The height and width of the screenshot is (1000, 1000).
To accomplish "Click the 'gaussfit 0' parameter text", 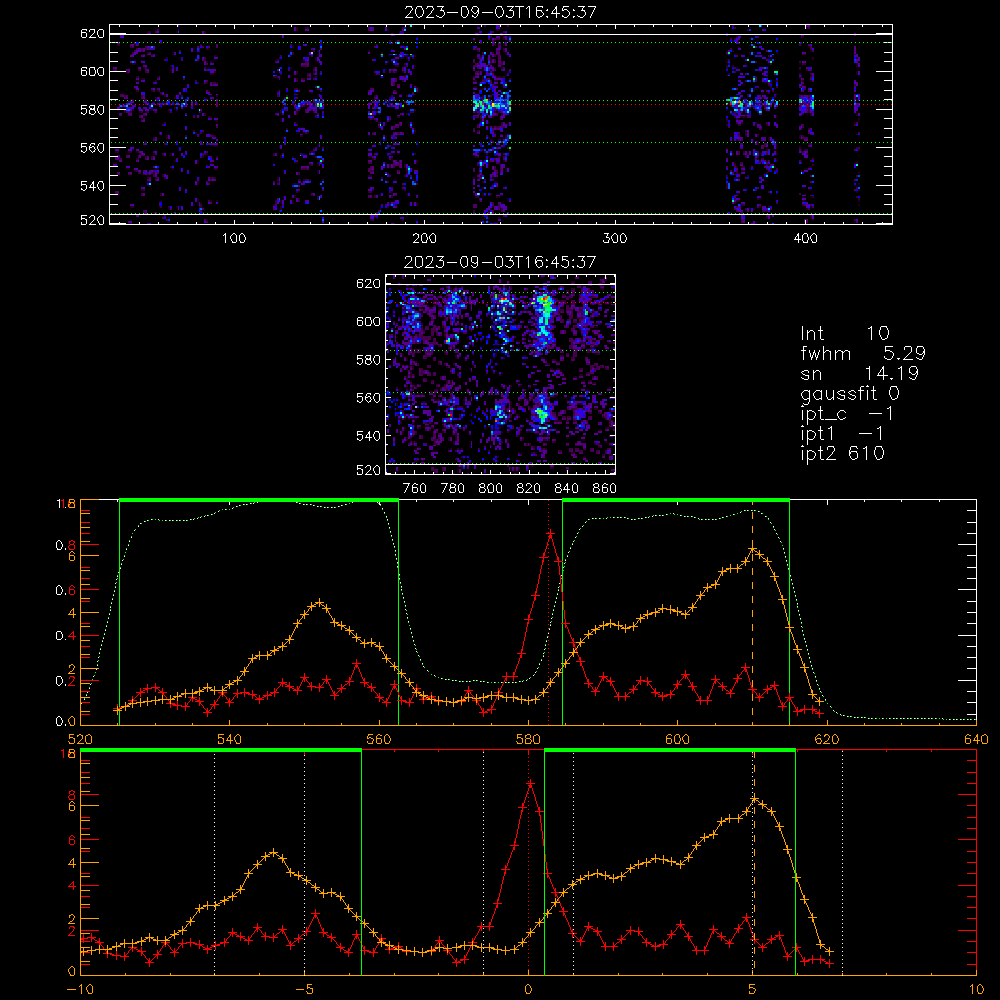I will [849, 393].
